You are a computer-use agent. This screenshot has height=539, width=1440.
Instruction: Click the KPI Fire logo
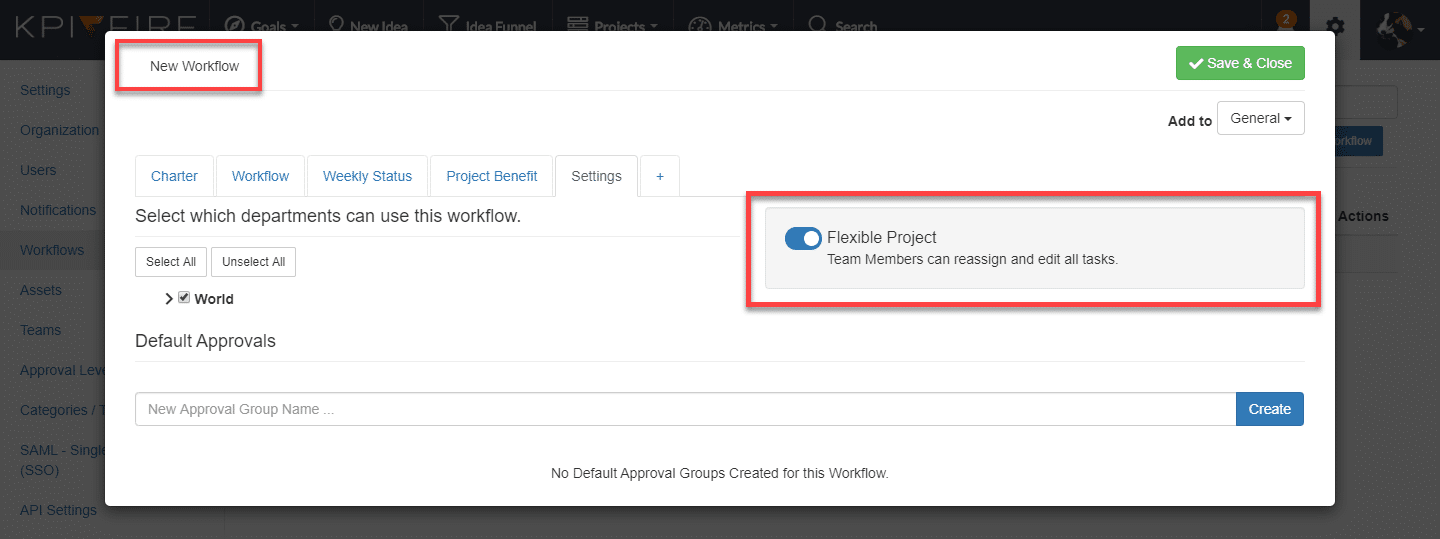tap(100, 26)
